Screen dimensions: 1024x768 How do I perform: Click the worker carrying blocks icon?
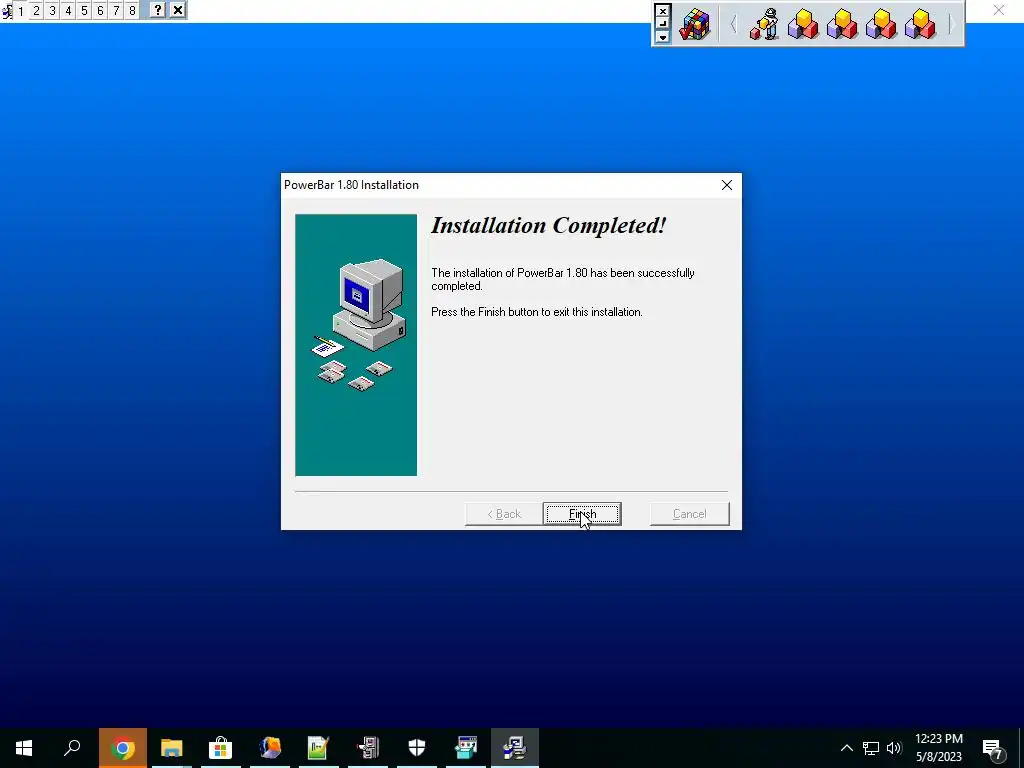pyautogui.click(x=765, y=24)
